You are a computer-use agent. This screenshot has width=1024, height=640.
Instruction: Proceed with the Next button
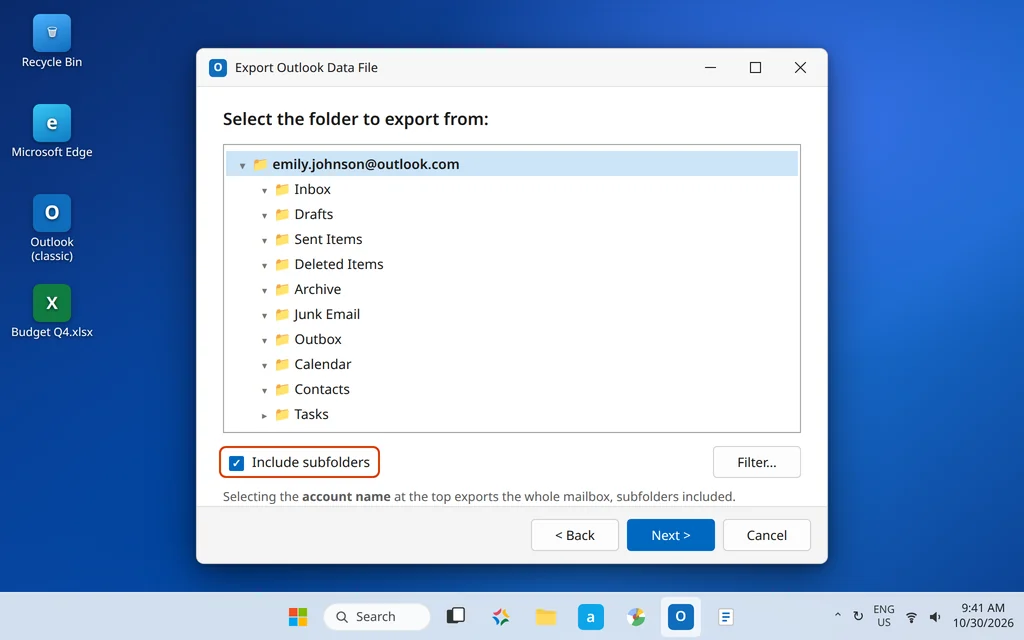(x=671, y=535)
